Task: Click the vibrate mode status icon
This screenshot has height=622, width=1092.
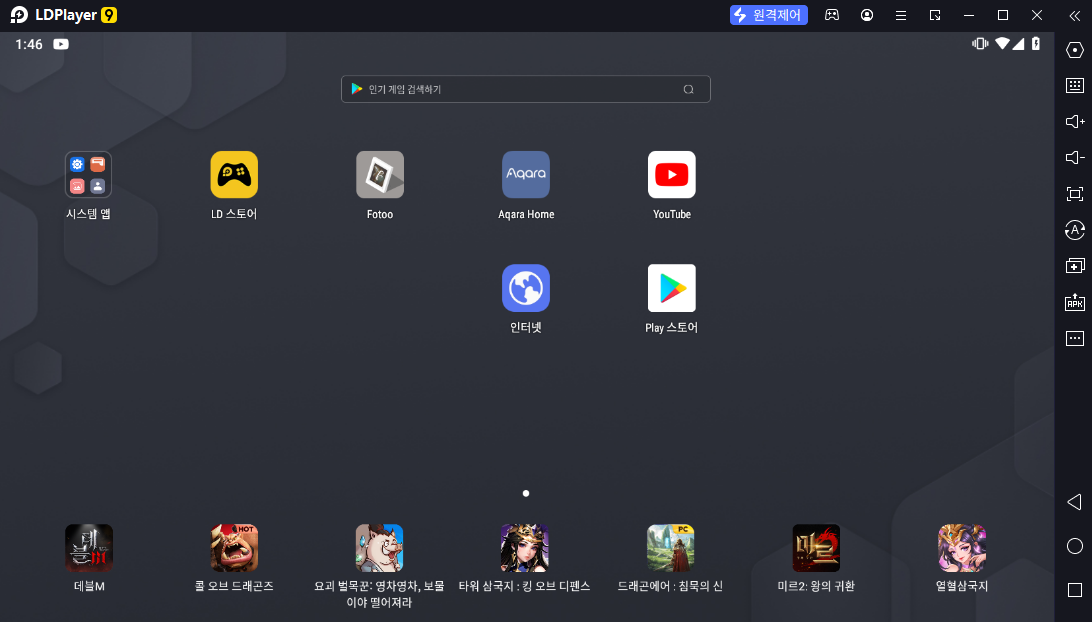Action: [x=980, y=44]
